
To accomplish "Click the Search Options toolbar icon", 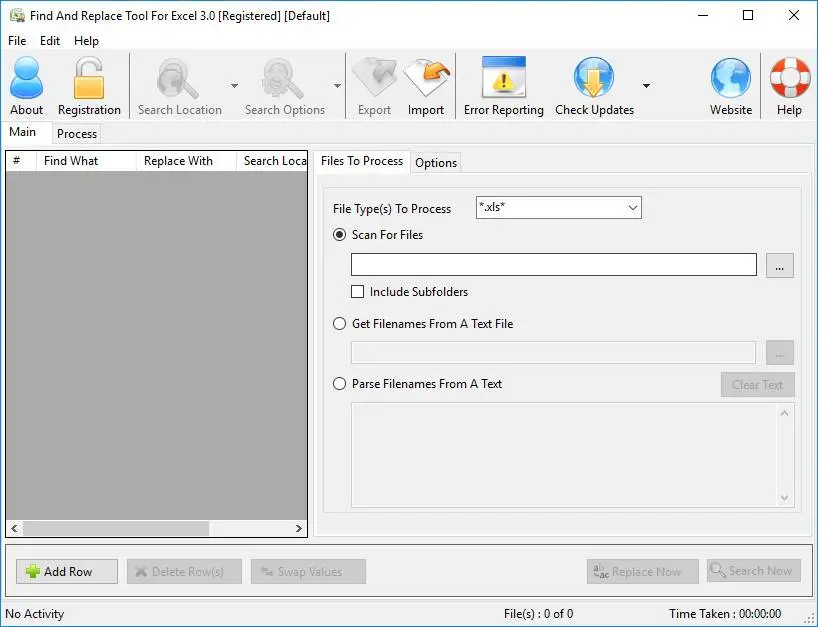I will [285, 86].
